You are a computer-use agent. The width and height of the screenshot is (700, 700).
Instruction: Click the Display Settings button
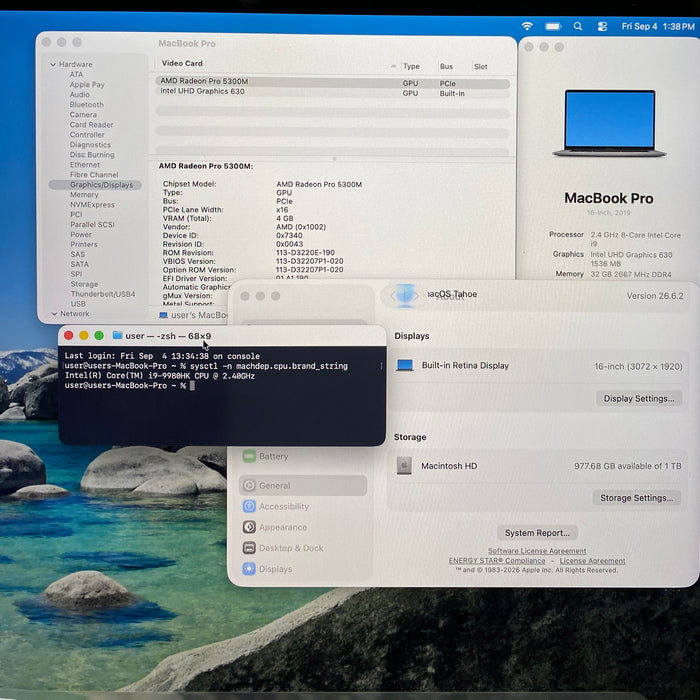639,398
